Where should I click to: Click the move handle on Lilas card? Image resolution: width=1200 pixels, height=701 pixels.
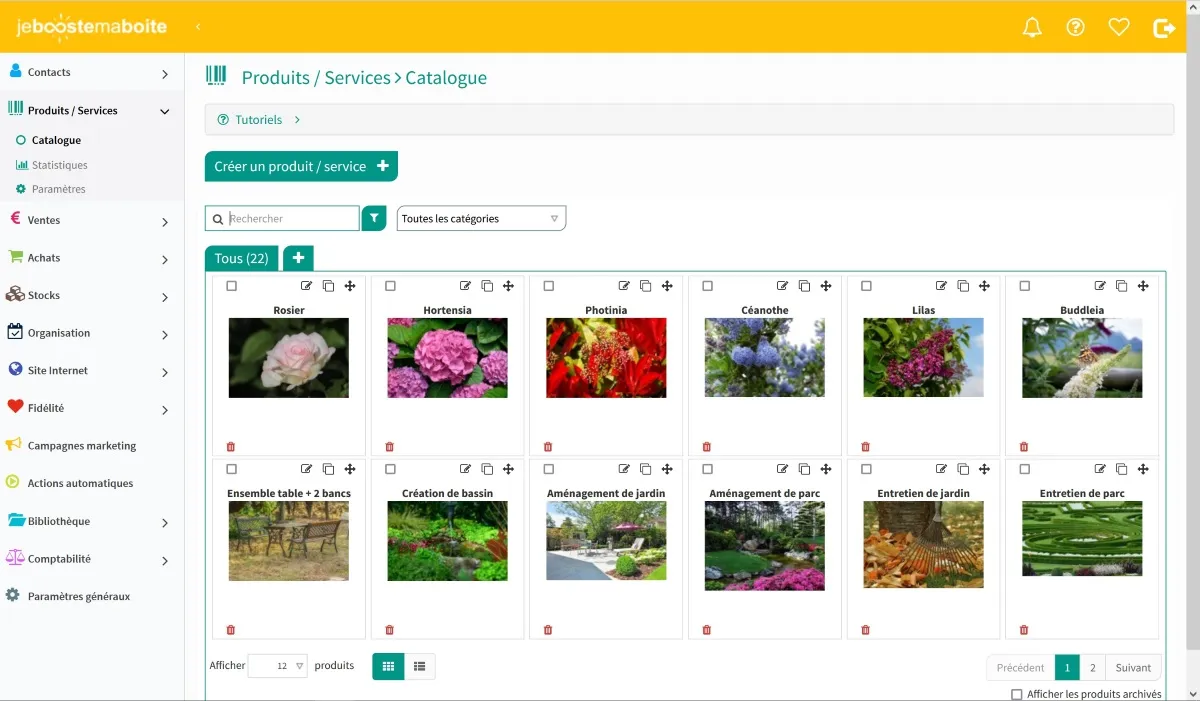point(985,286)
